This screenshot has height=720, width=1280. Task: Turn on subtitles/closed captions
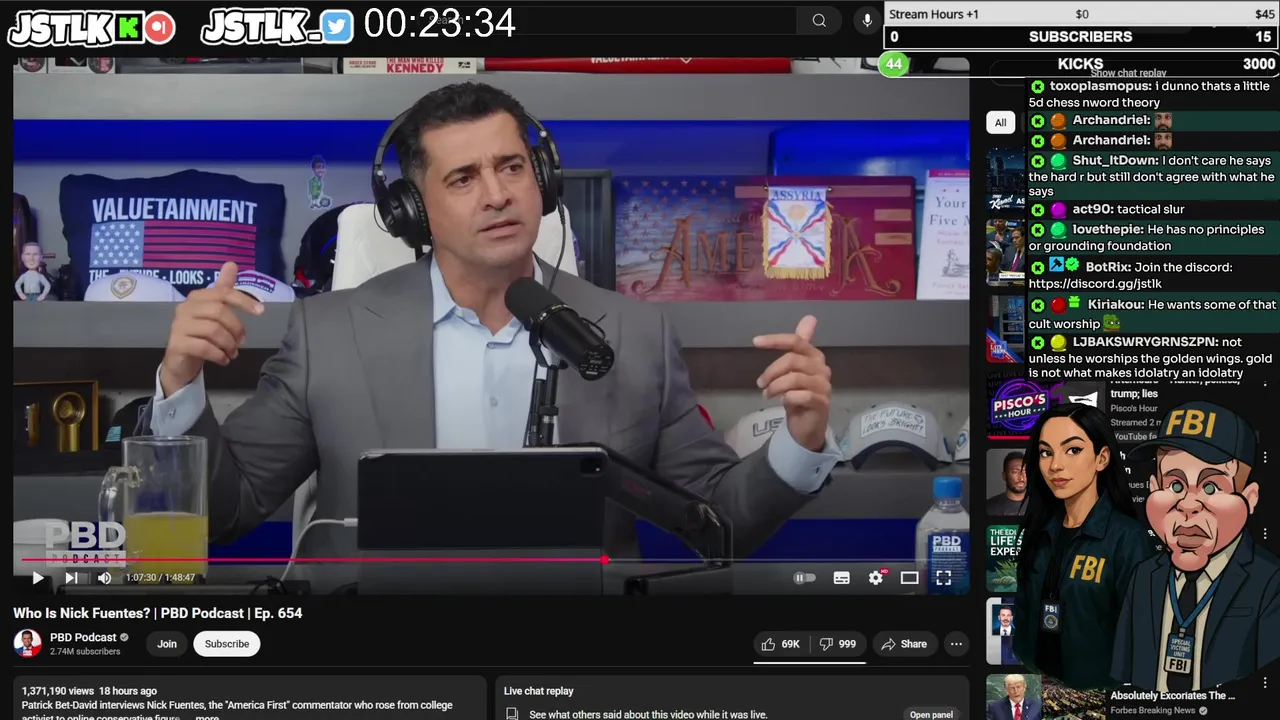pos(842,578)
